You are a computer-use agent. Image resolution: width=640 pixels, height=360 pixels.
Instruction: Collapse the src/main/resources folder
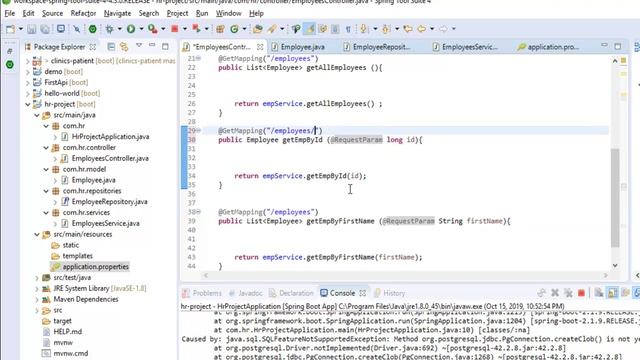click(x=37, y=235)
